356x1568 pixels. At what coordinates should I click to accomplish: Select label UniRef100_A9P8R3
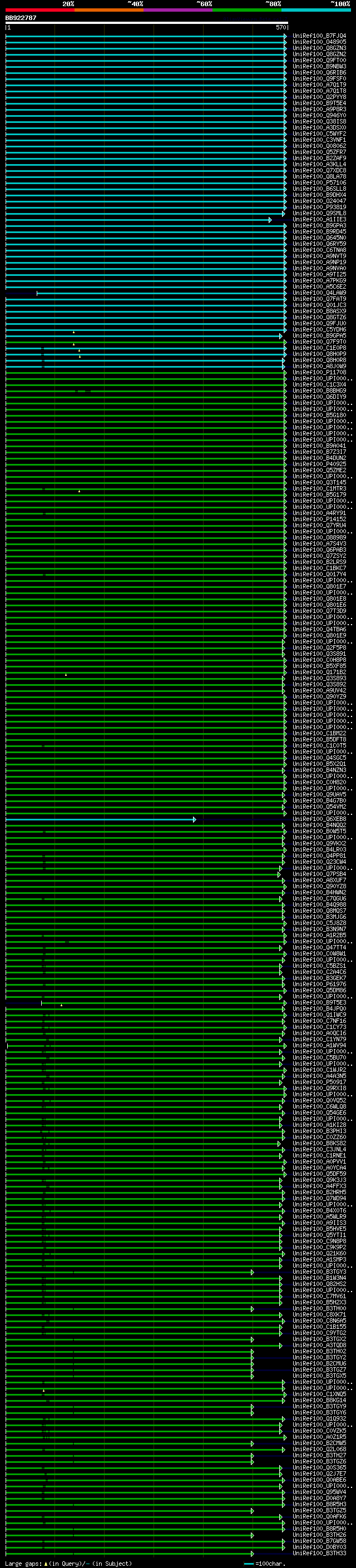319,110
